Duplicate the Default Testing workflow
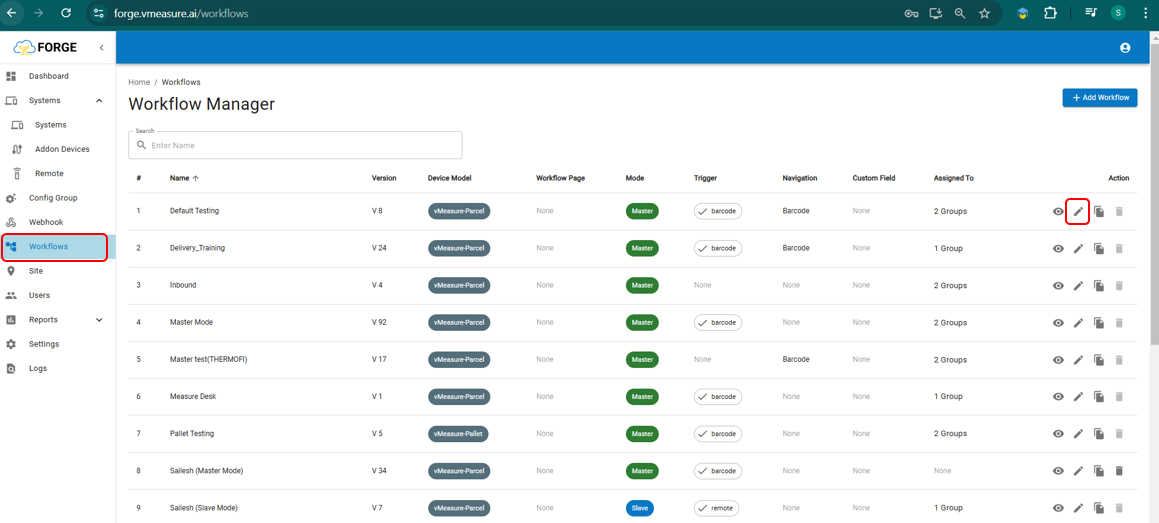The height and width of the screenshot is (523, 1159). coord(1099,211)
